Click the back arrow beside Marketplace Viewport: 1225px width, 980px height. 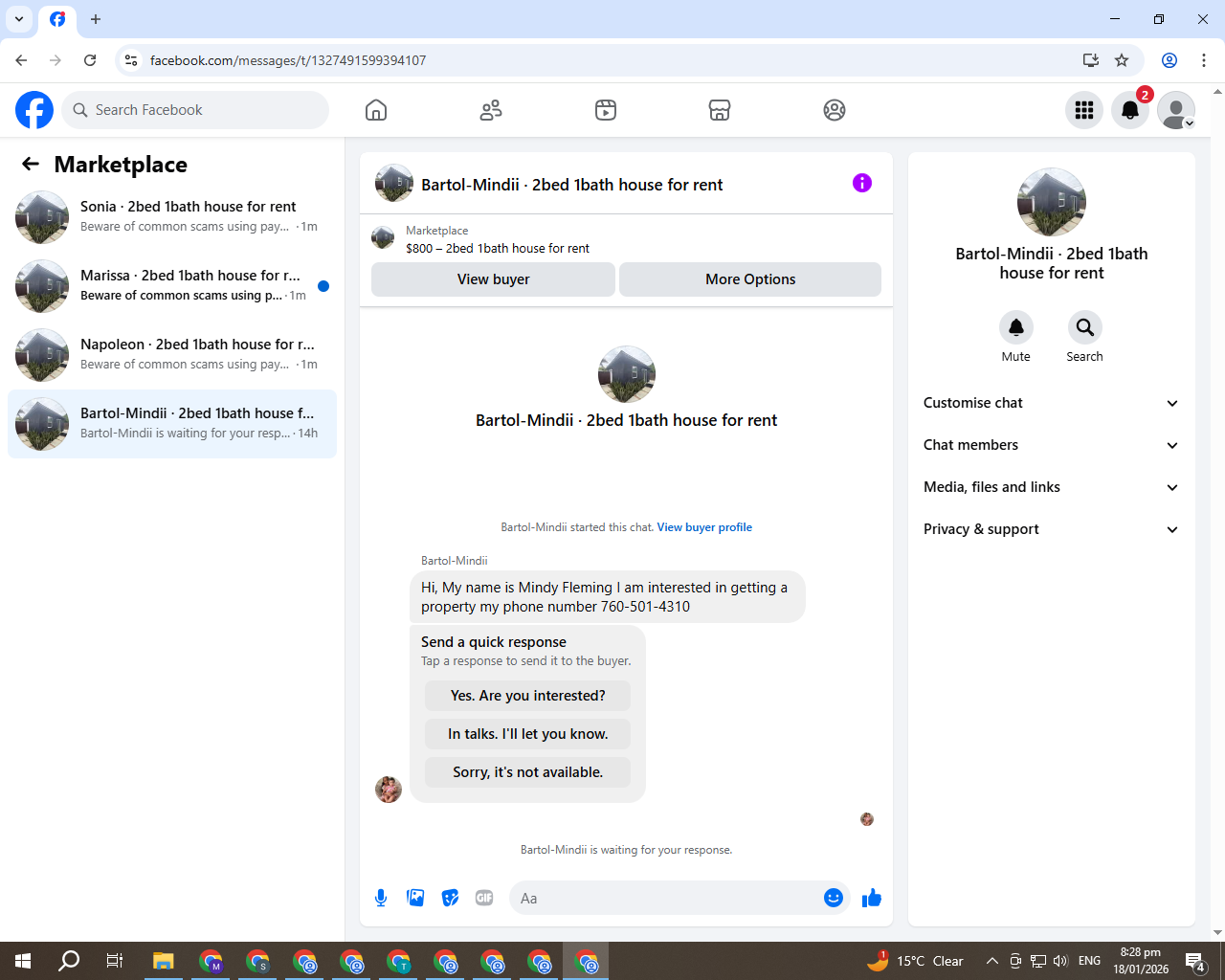(31, 164)
